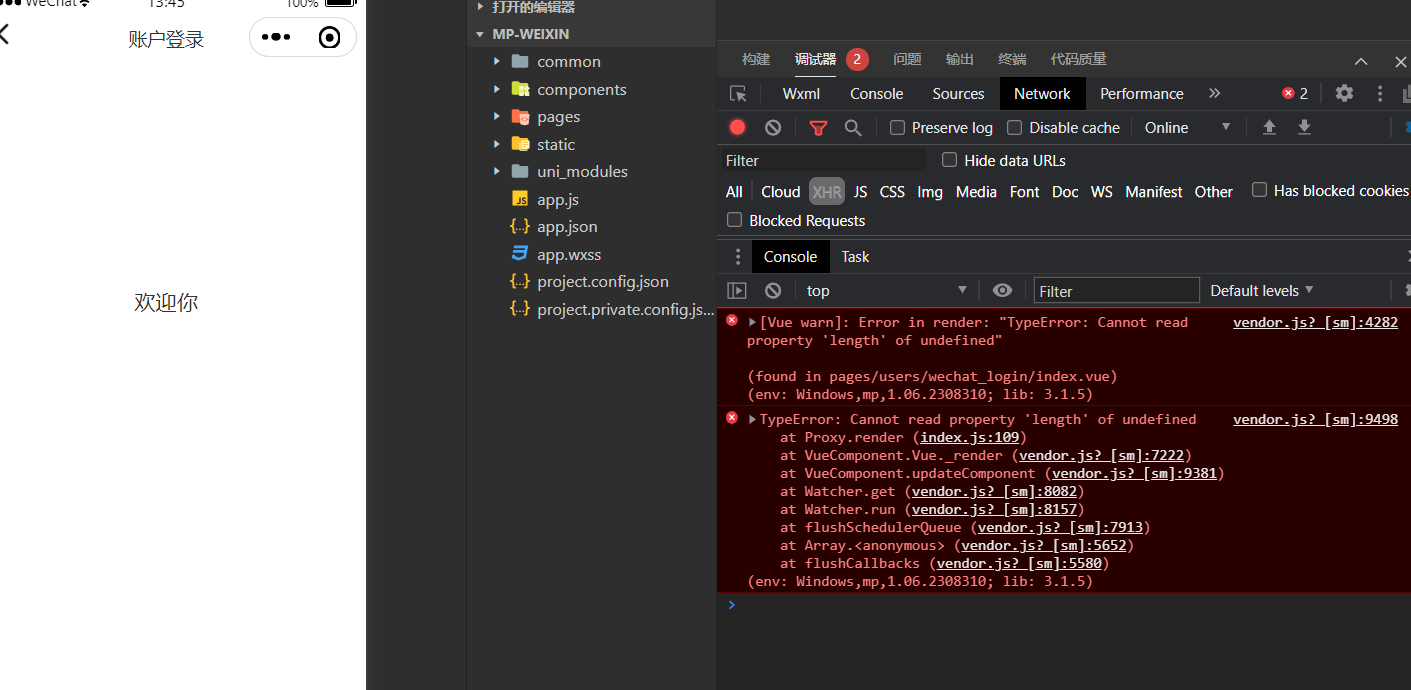
Task: Open the vendor.js? [sm]:4282 link
Action: [x=1315, y=322]
